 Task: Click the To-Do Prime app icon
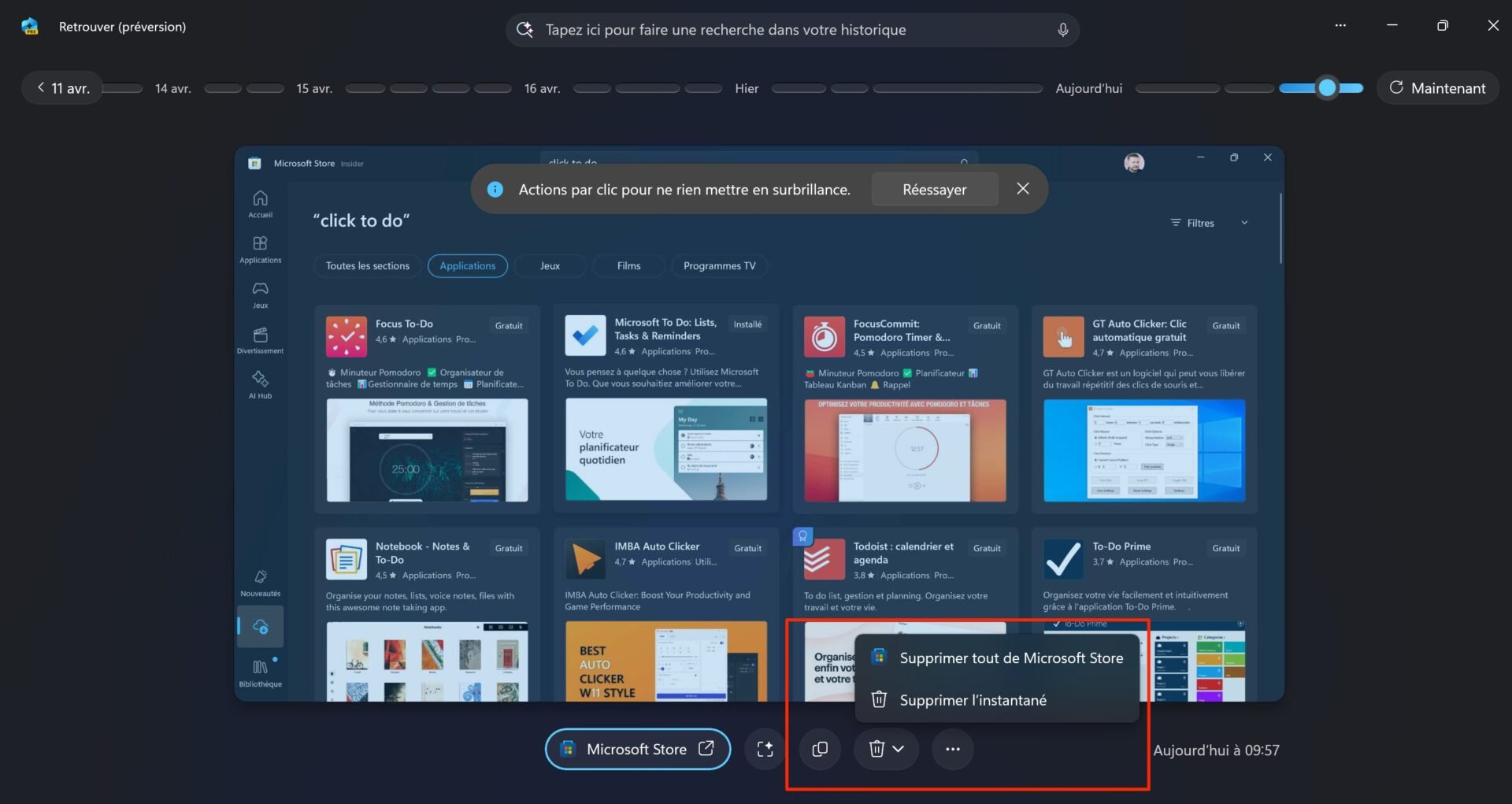pos(1063,559)
